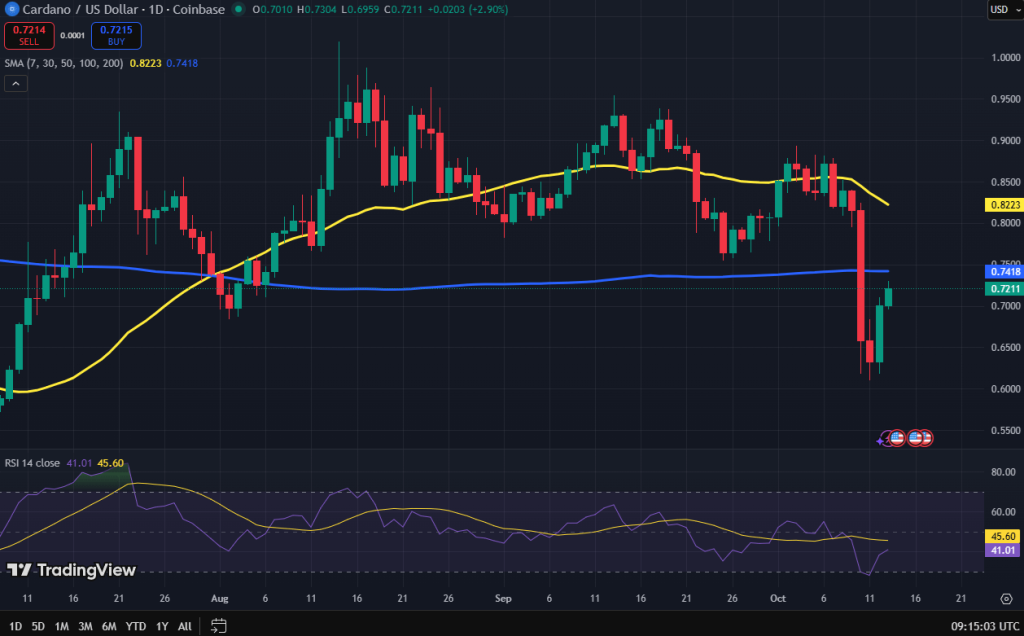Collapse the indicator legend with the arrow

pyautogui.click(x=16, y=84)
